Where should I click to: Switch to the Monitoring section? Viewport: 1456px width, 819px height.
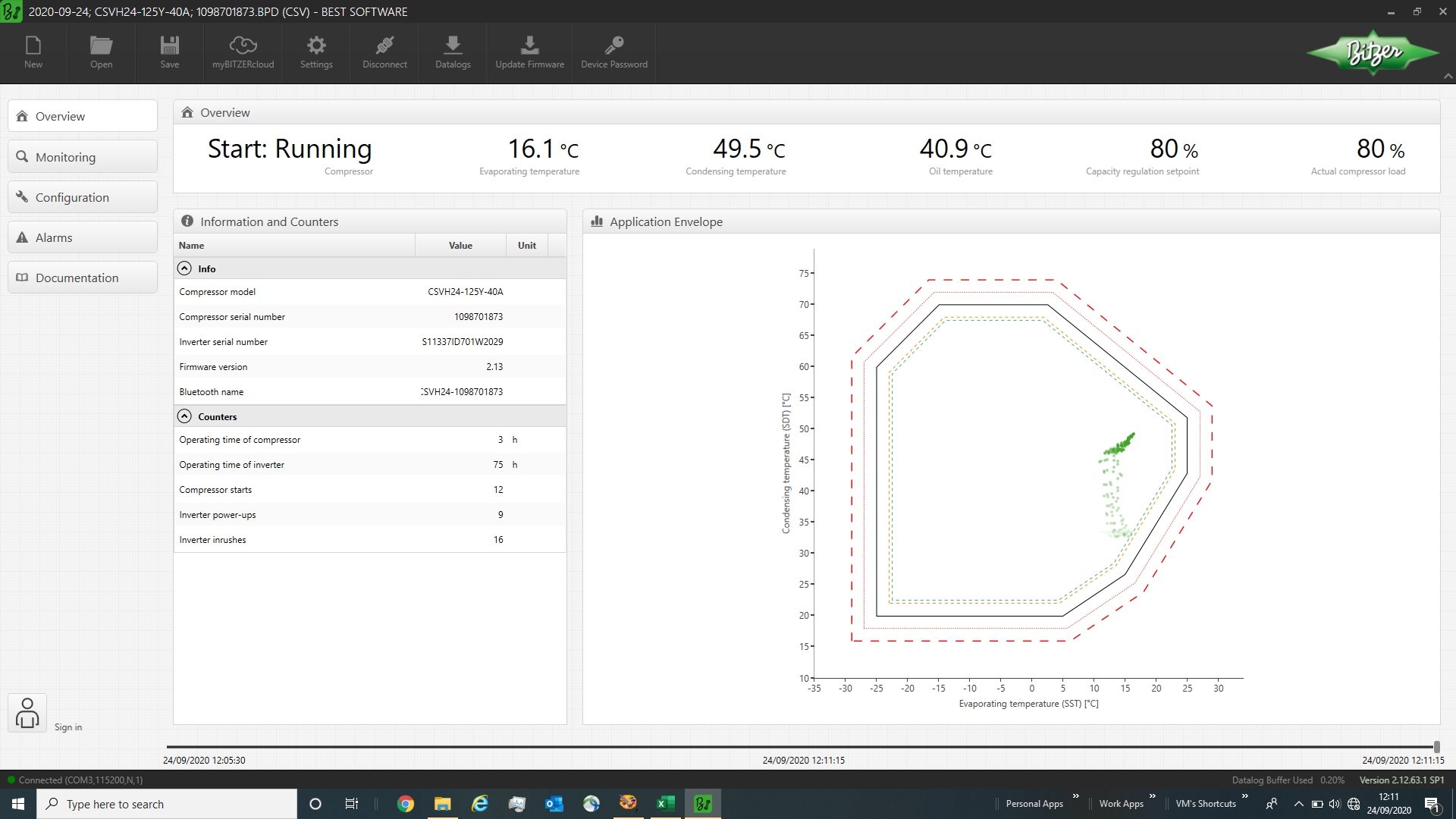(83, 157)
